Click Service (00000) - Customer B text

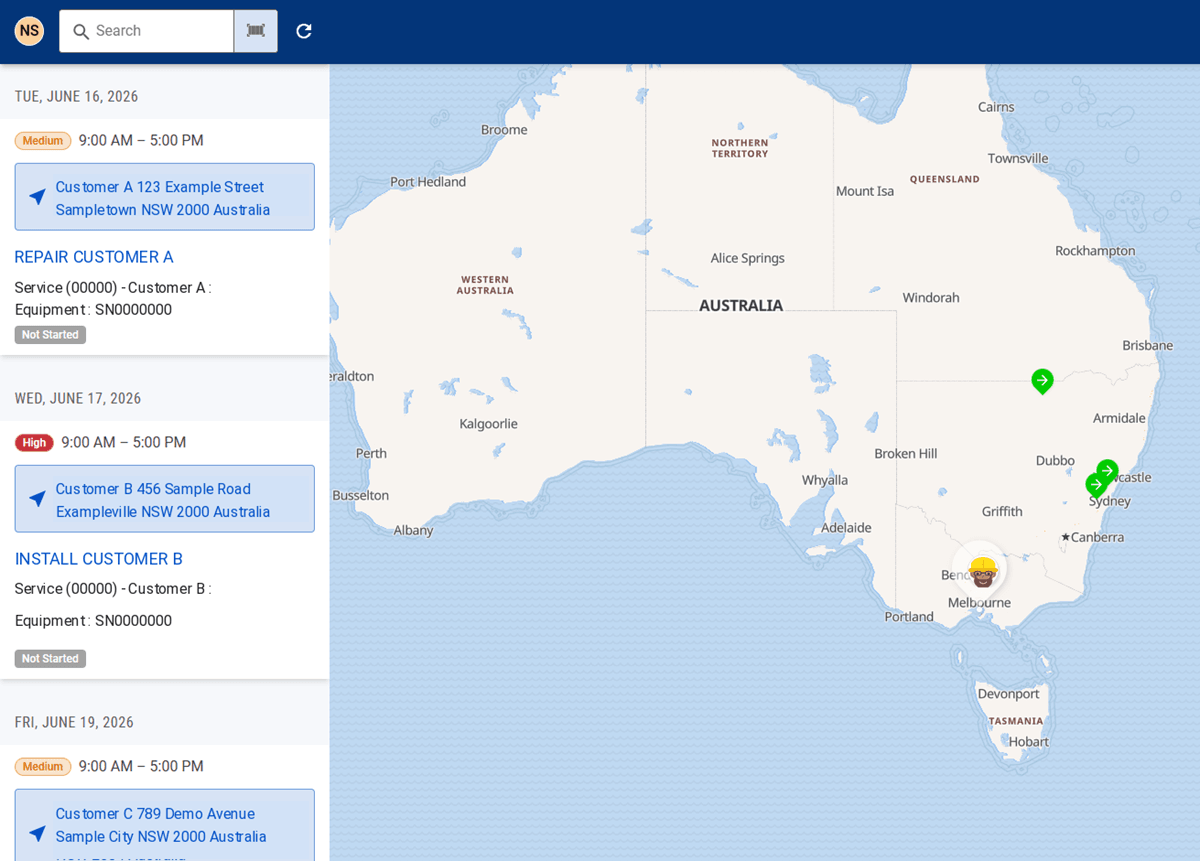113,589
